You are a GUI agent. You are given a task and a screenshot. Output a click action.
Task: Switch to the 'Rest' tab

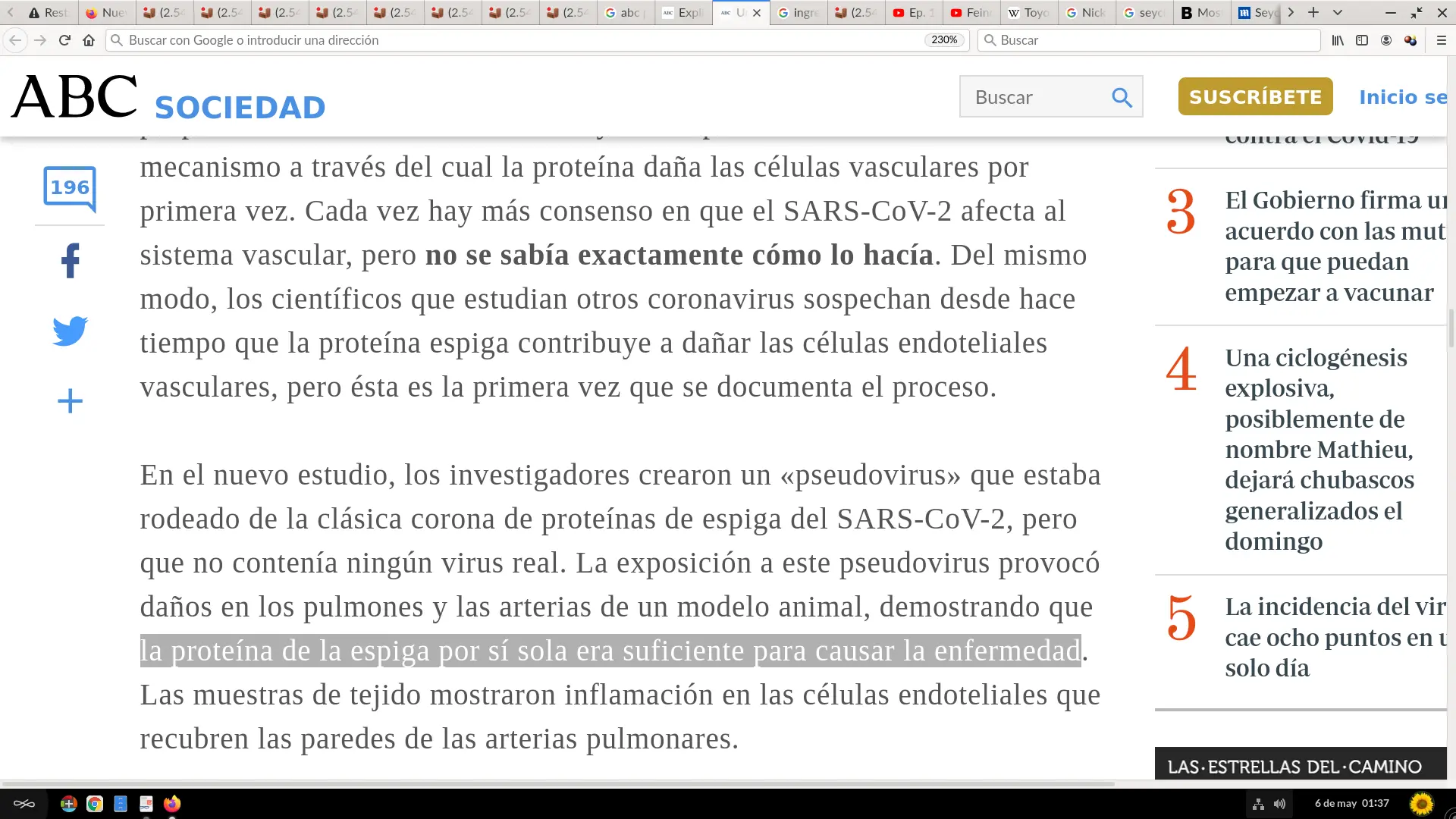tap(49, 12)
